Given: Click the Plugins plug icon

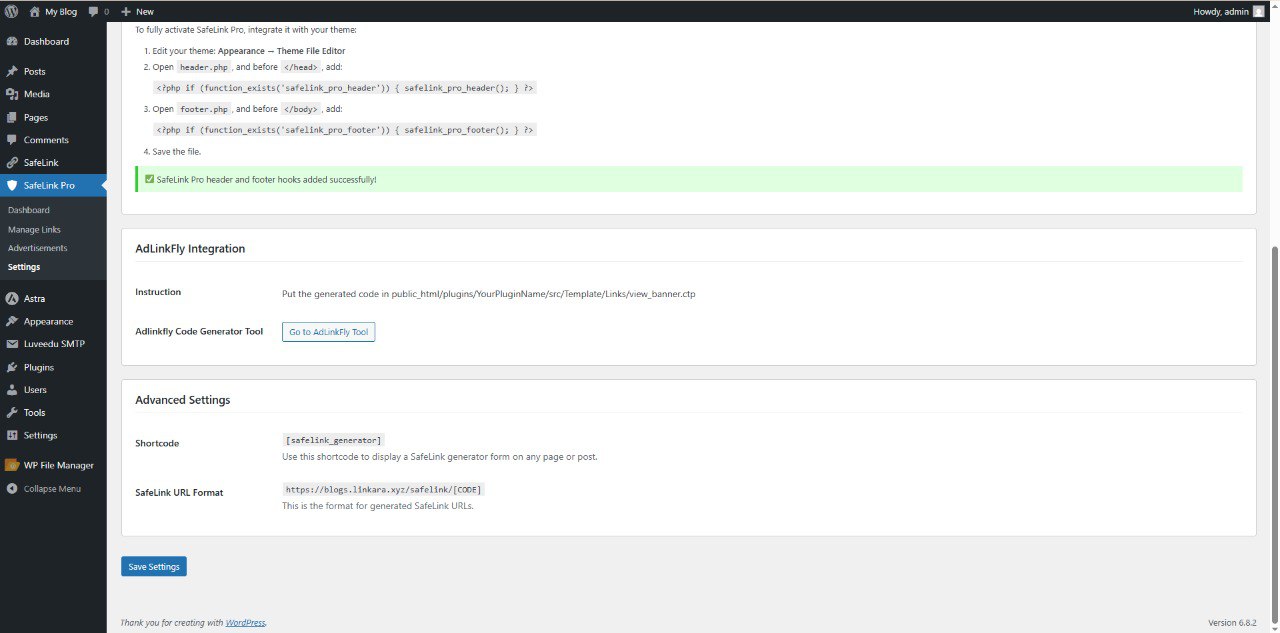Looking at the screenshot, I should pos(12,367).
